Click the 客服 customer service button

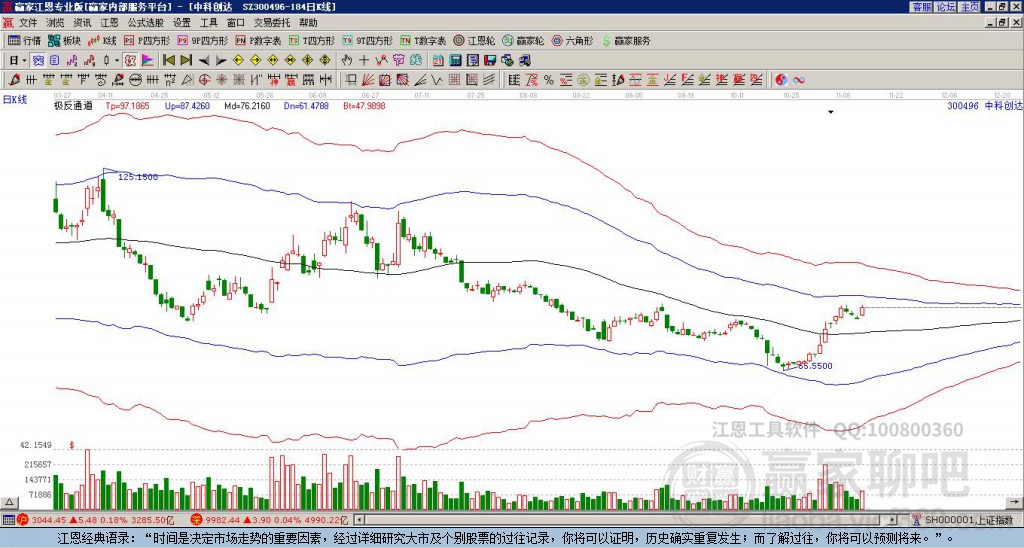coord(922,7)
